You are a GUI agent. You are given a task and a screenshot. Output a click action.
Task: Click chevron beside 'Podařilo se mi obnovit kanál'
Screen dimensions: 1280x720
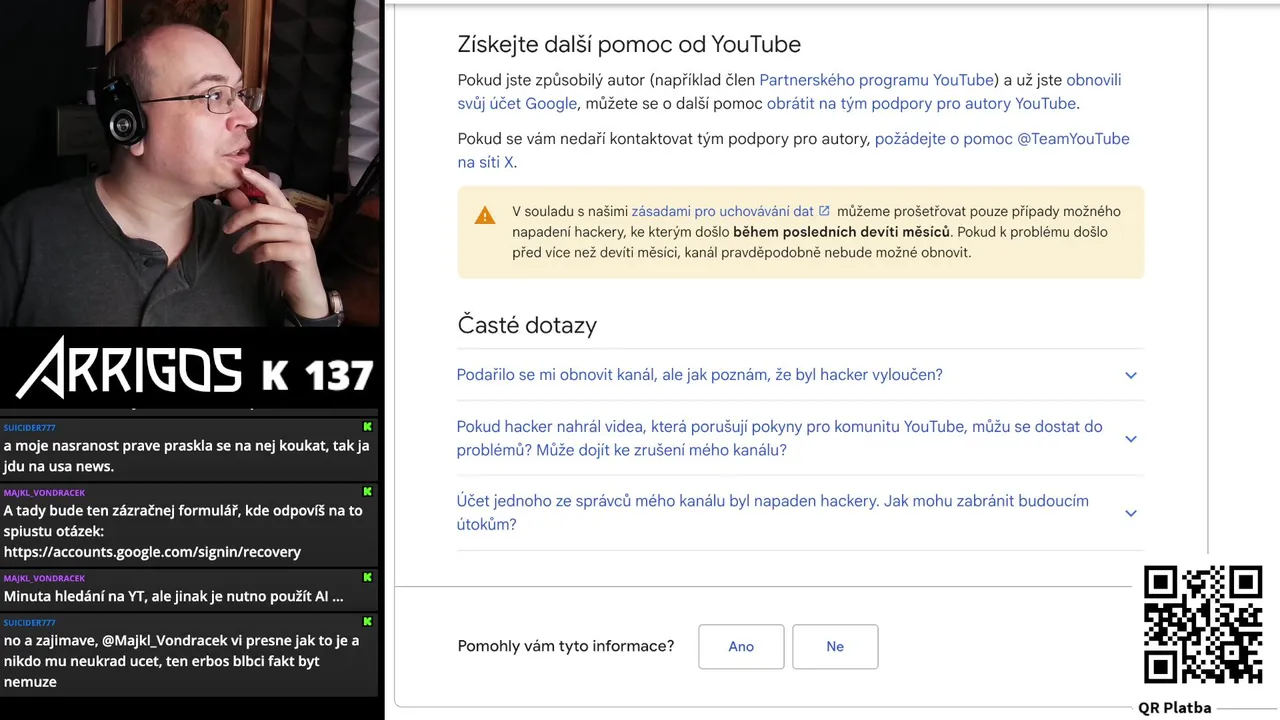[x=1131, y=375]
